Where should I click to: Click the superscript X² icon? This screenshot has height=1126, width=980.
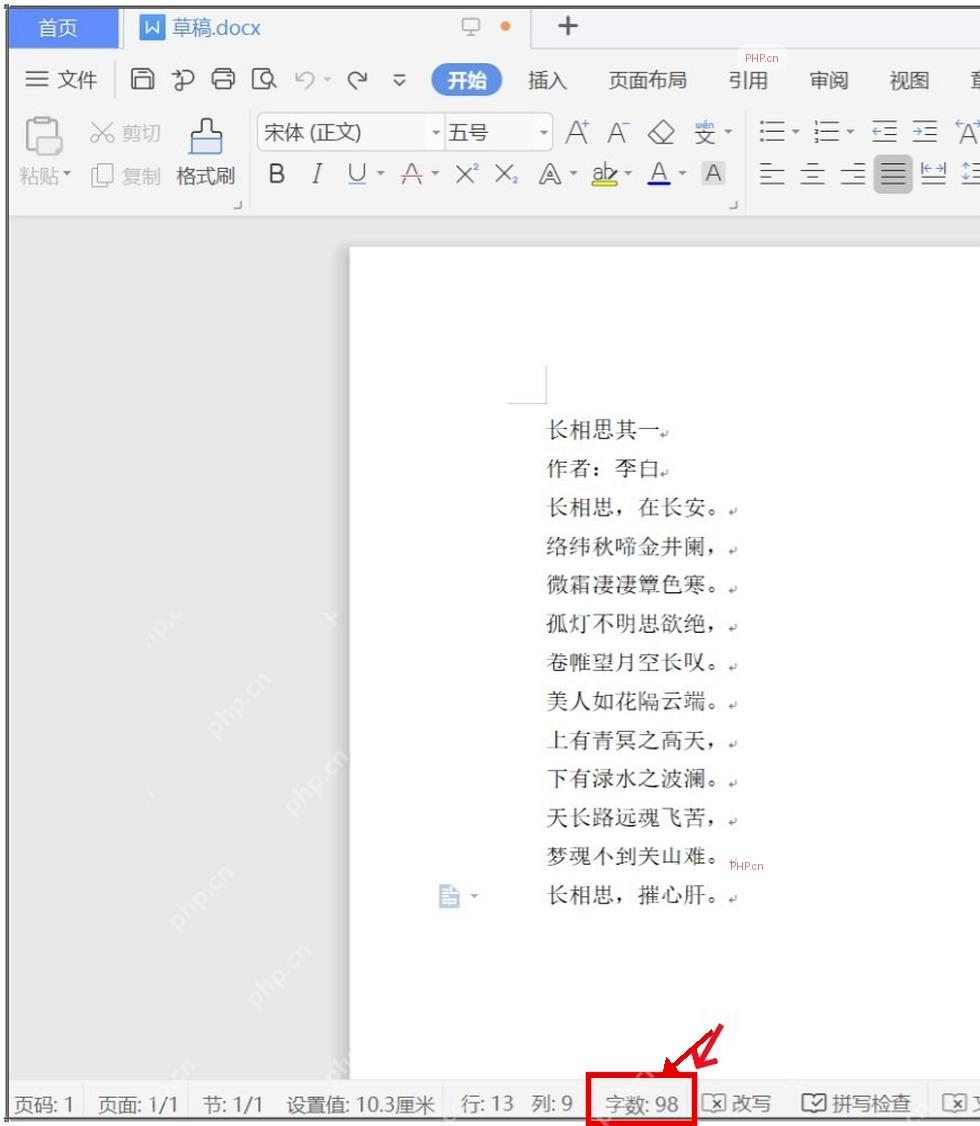point(467,173)
